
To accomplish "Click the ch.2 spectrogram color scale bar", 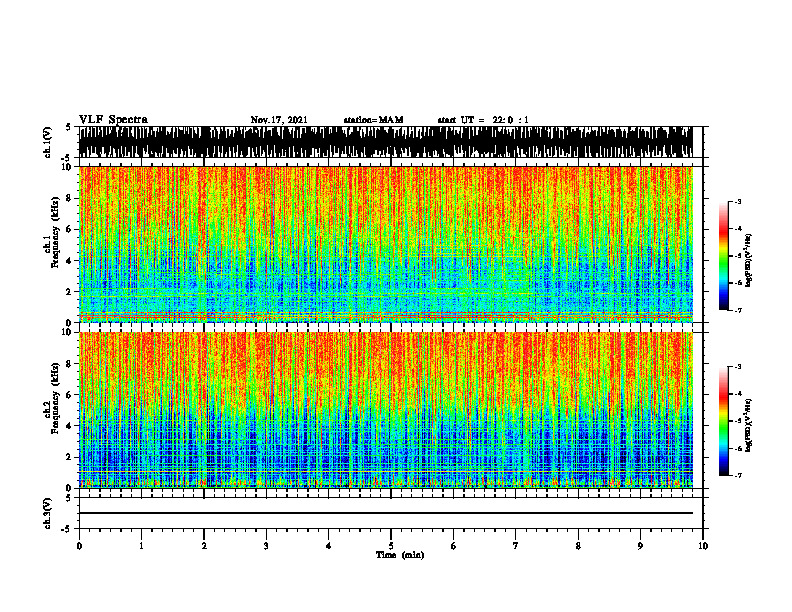I will 723,421.
